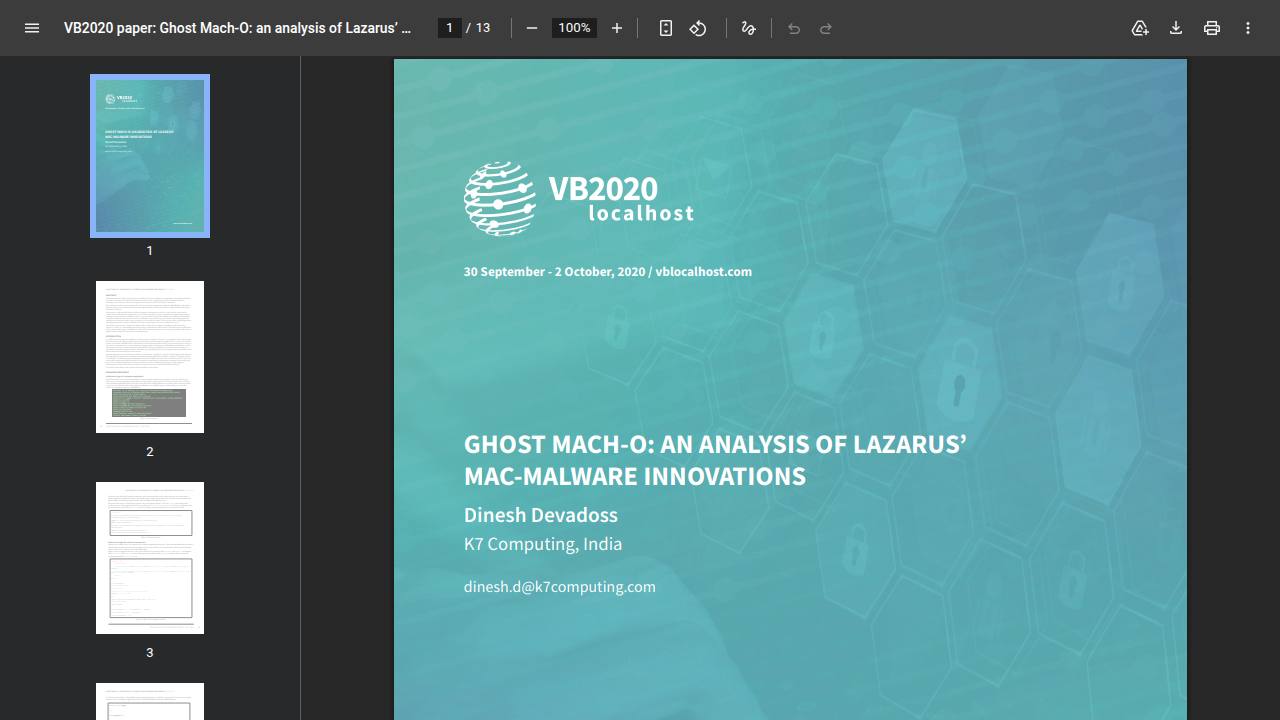Select the page 2 thumbnail
Image resolution: width=1280 pixels, height=720 pixels.
click(x=150, y=357)
